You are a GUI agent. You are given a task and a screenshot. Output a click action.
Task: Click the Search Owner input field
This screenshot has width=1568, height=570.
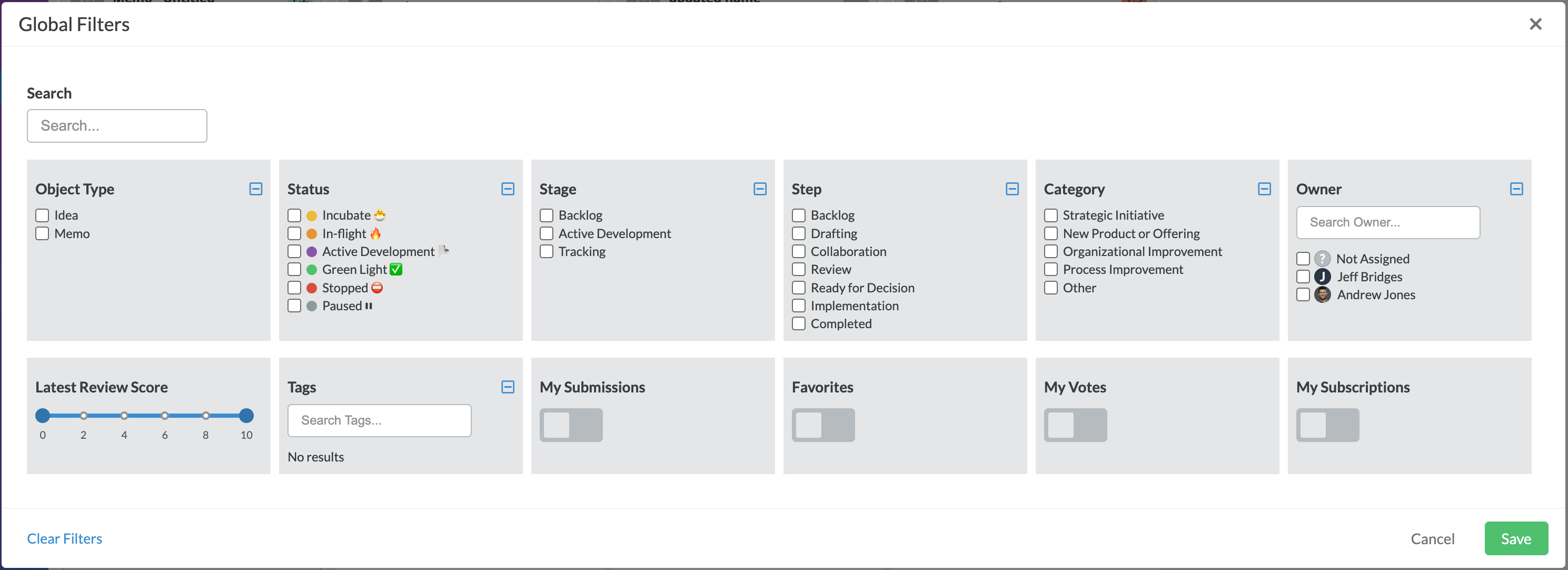point(1388,222)
